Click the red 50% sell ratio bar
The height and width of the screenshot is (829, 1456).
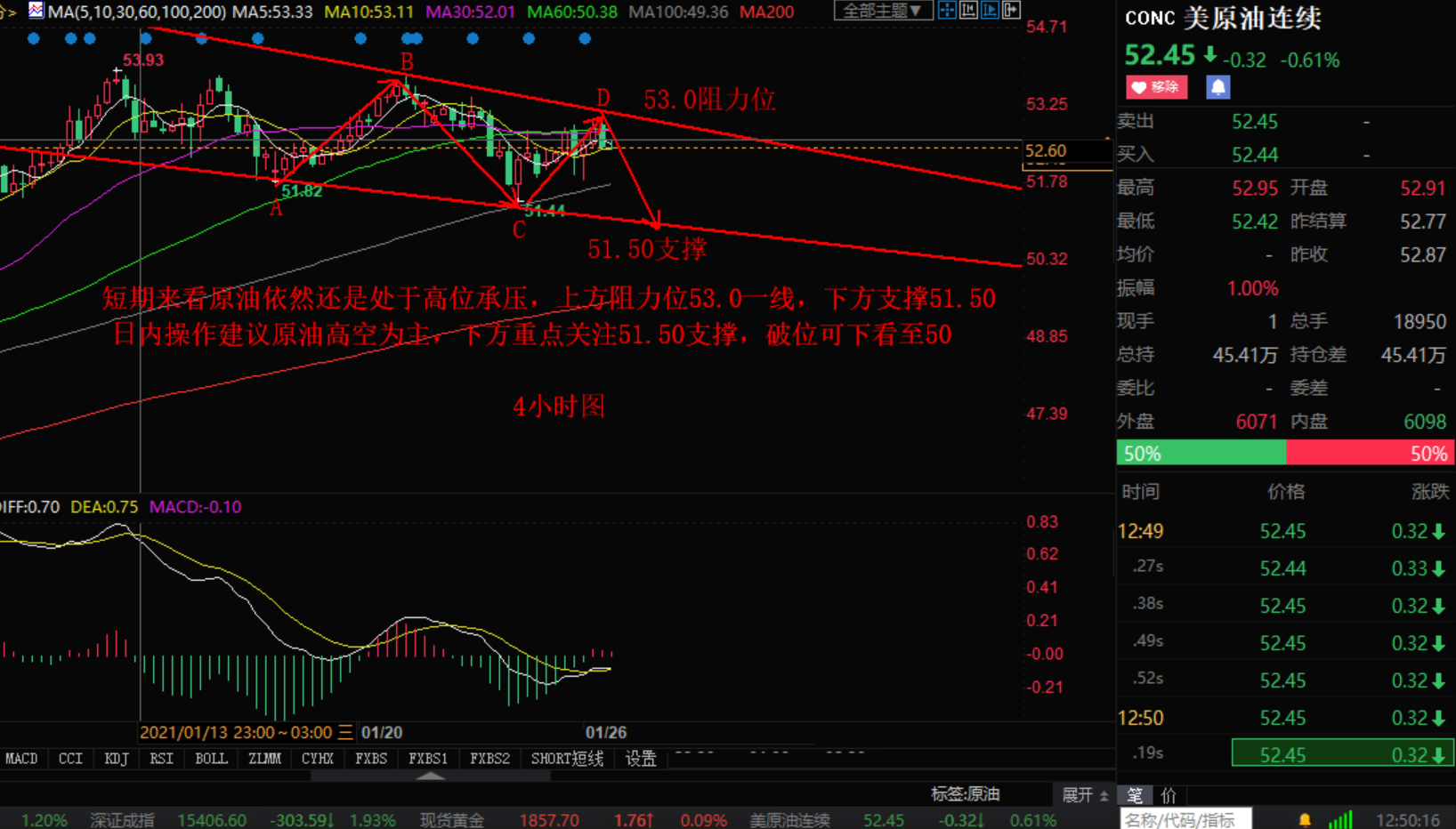pyautogui.click(x=1371, y=454)
